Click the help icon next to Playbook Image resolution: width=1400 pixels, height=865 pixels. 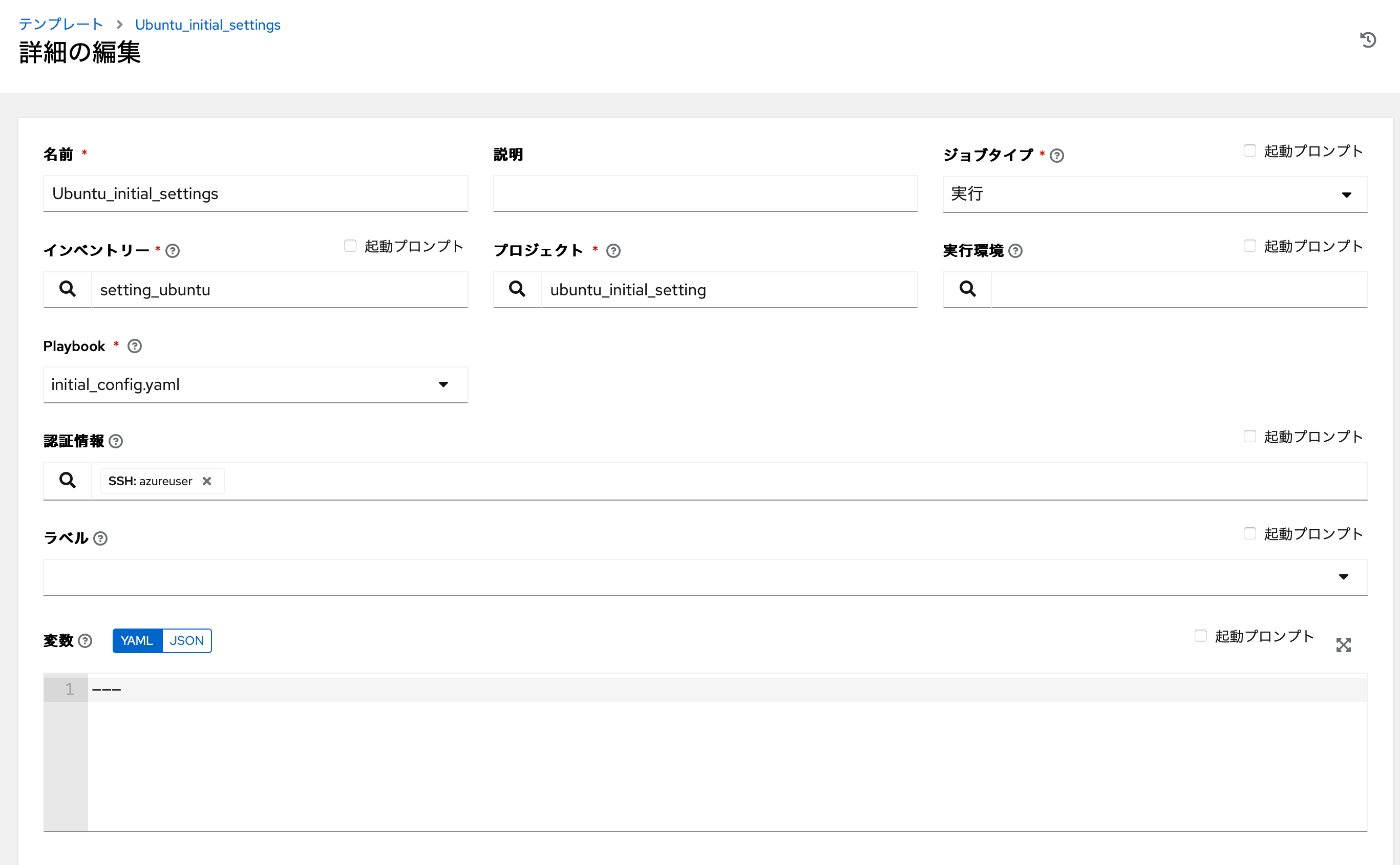click(x=135, y=346)
